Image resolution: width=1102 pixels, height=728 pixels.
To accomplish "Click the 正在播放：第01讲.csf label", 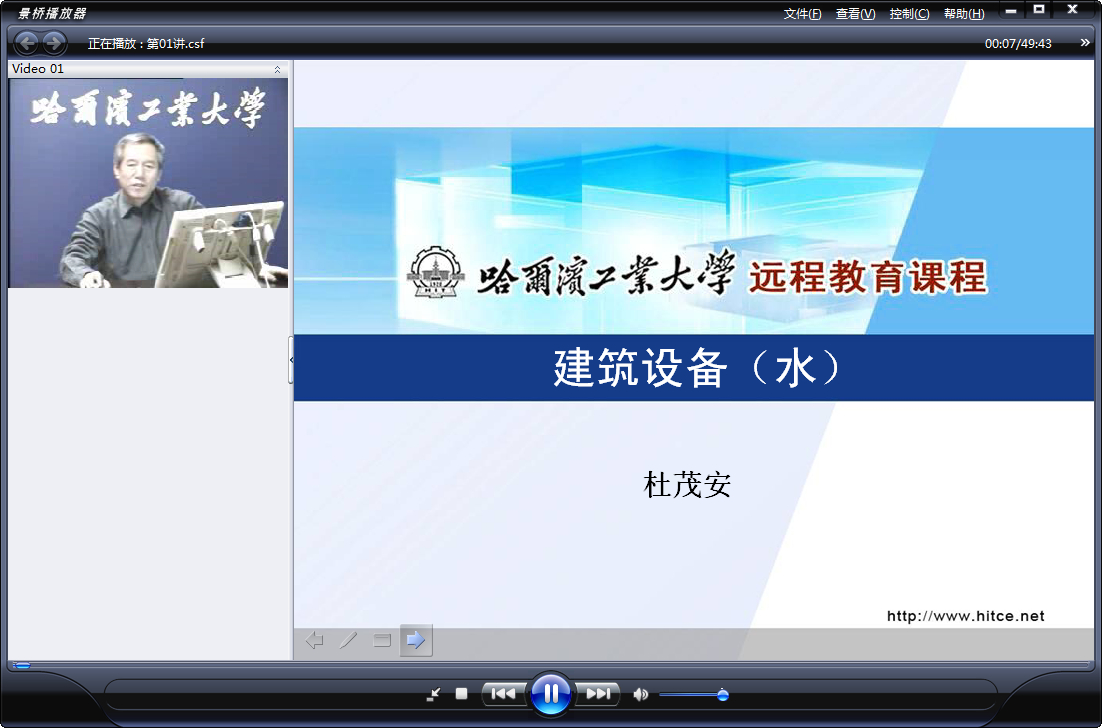I will [x=146, y=44].
